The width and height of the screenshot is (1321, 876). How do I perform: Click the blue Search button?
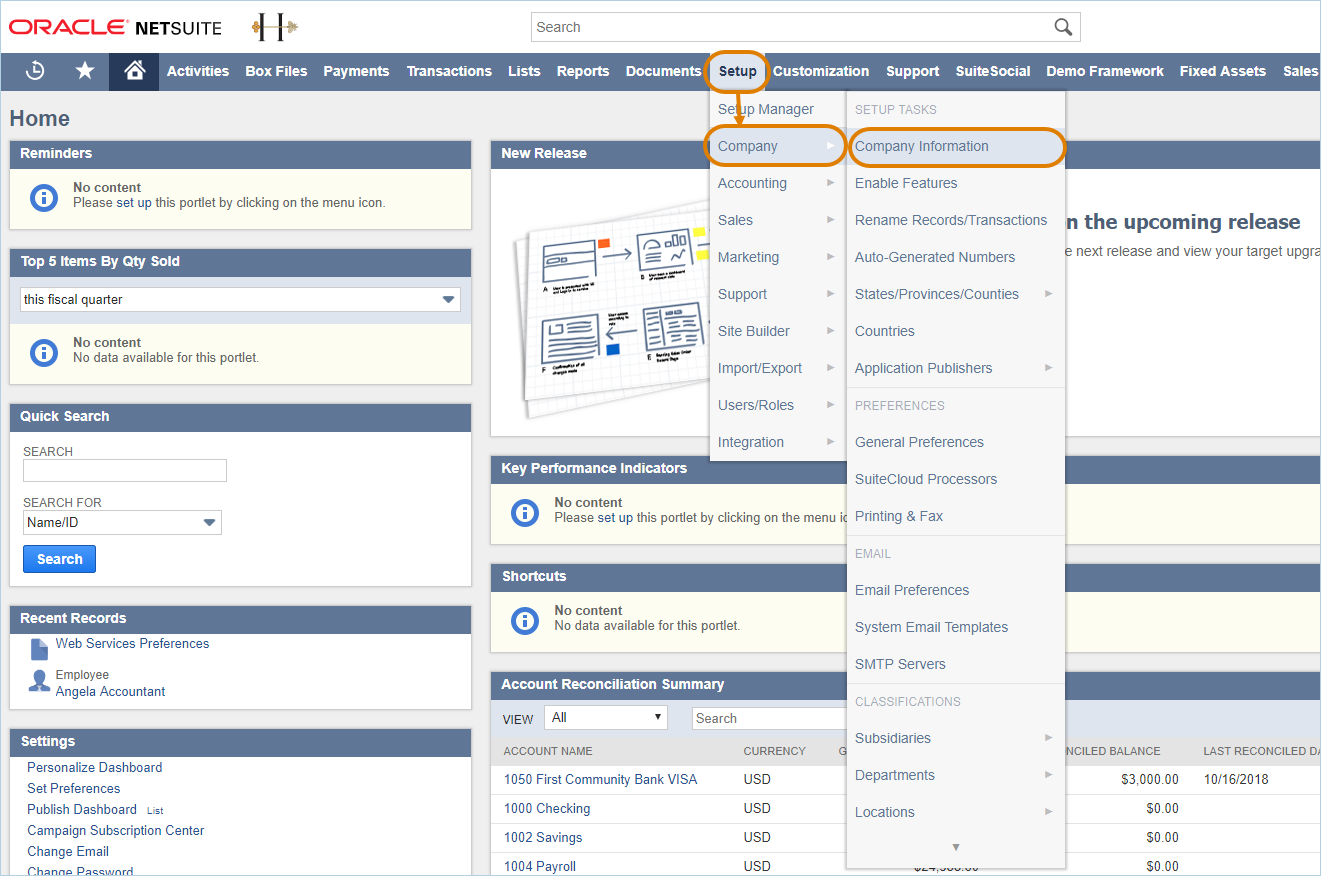59,559
